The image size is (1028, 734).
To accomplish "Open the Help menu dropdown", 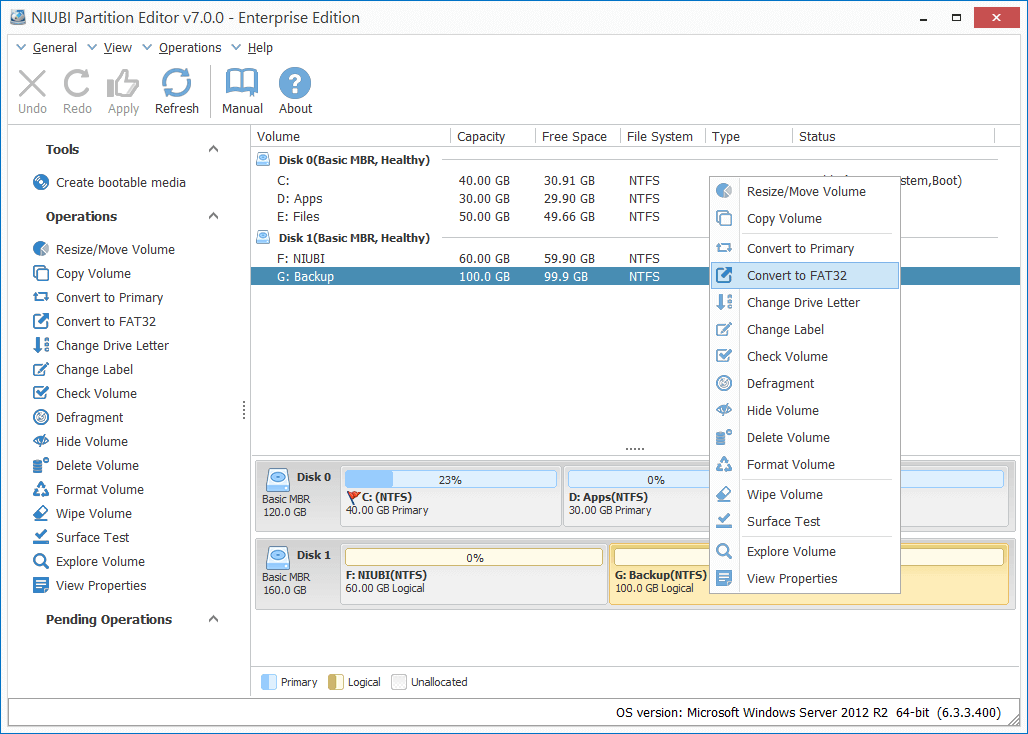I will tap(252, 47).
